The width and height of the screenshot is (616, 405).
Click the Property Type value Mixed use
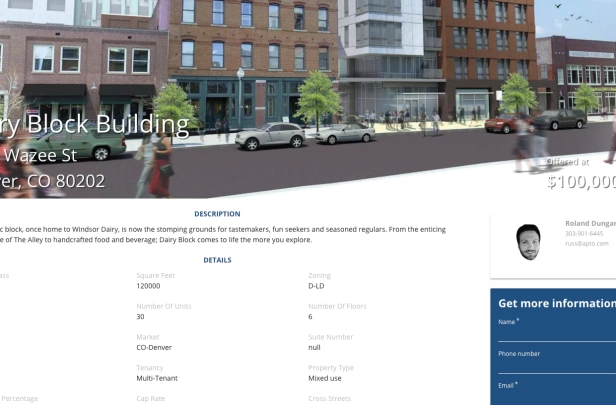pos(324,378)
